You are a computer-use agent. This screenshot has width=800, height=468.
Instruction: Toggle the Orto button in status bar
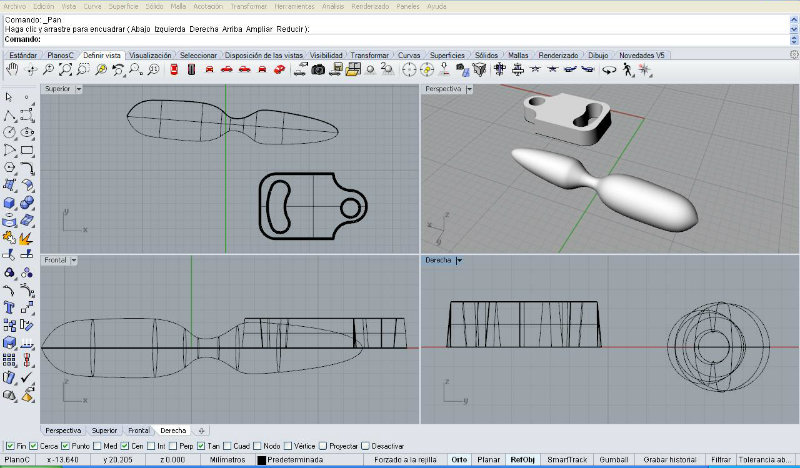coord(459,460)
